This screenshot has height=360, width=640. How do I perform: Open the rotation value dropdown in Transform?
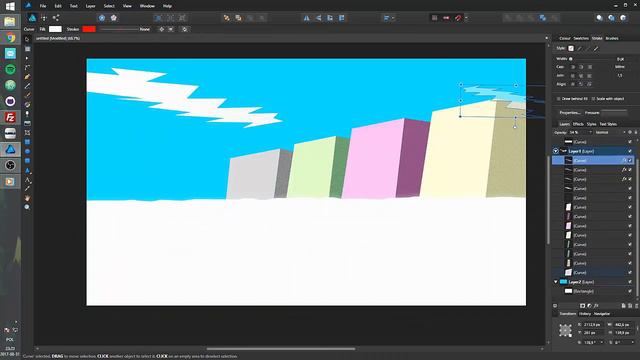click(602, 342)
